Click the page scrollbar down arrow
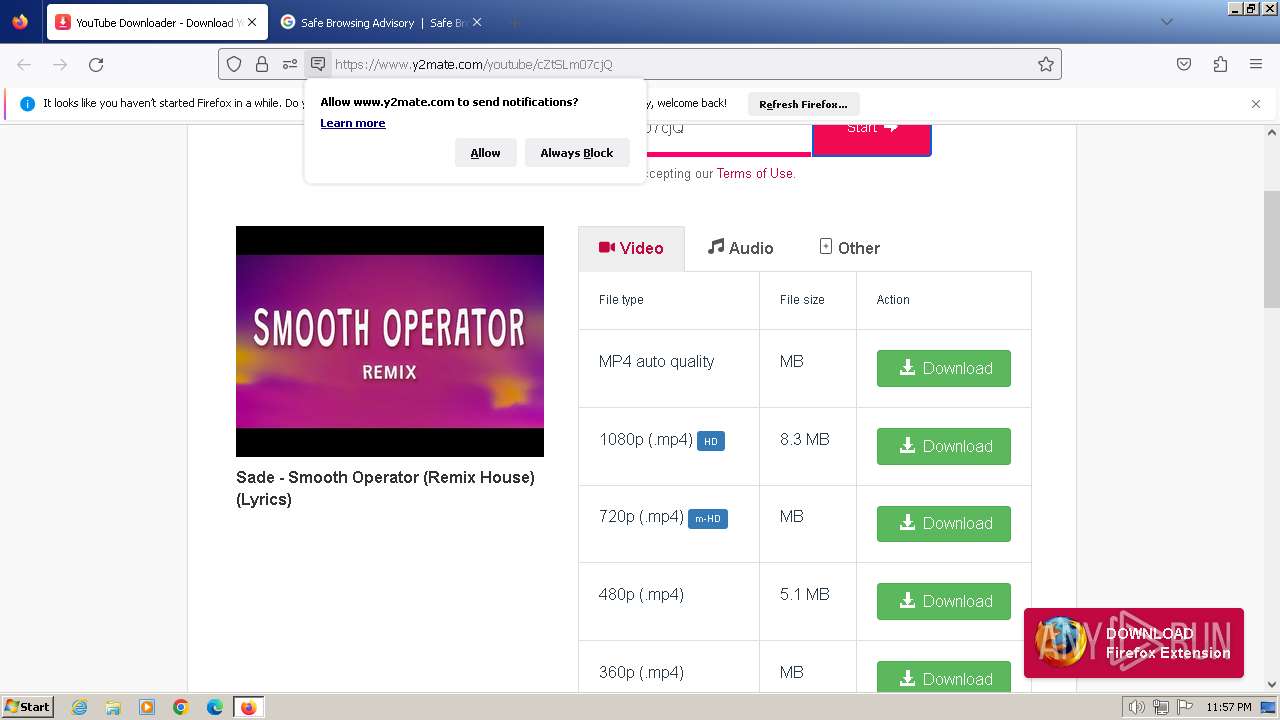 1272,684
